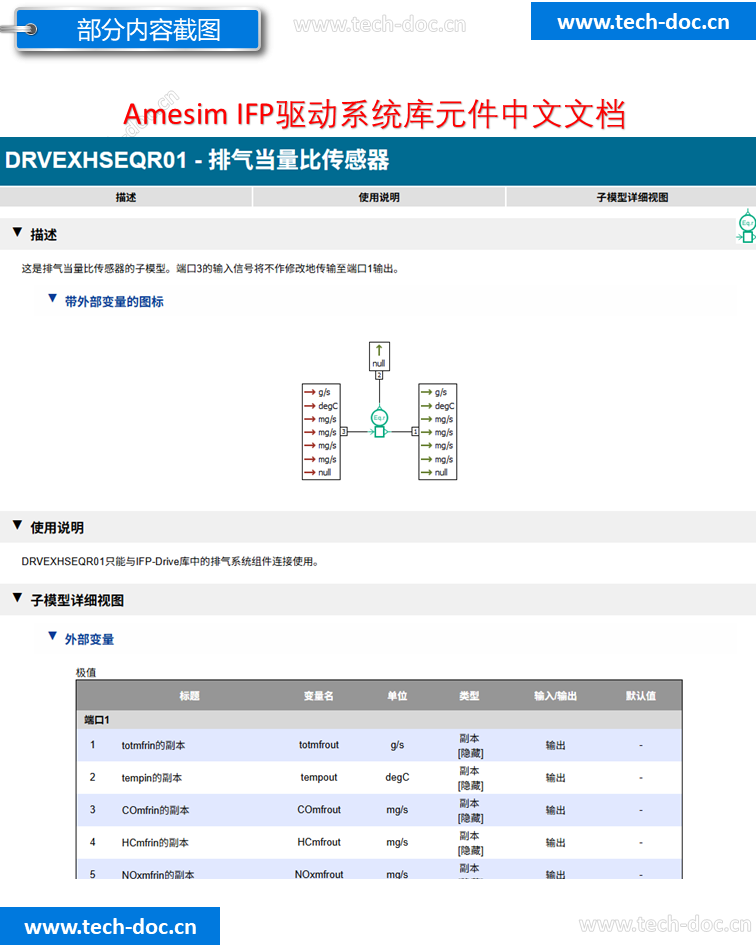Open the 使用说明 tab
Image resolution: width=756 pixels, height=945 pixels.
379,197
